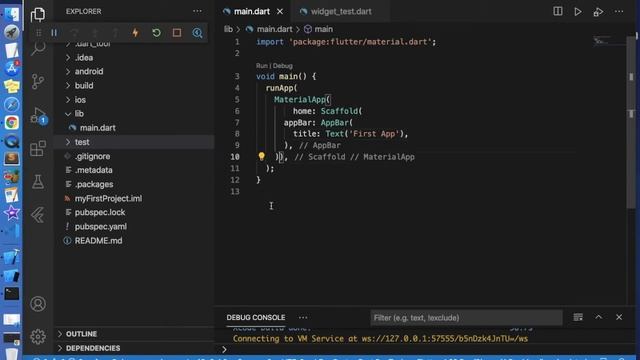The height and width of the screenshot is (360, 640).
Task: Clear the debug console output
Action: 578,317
